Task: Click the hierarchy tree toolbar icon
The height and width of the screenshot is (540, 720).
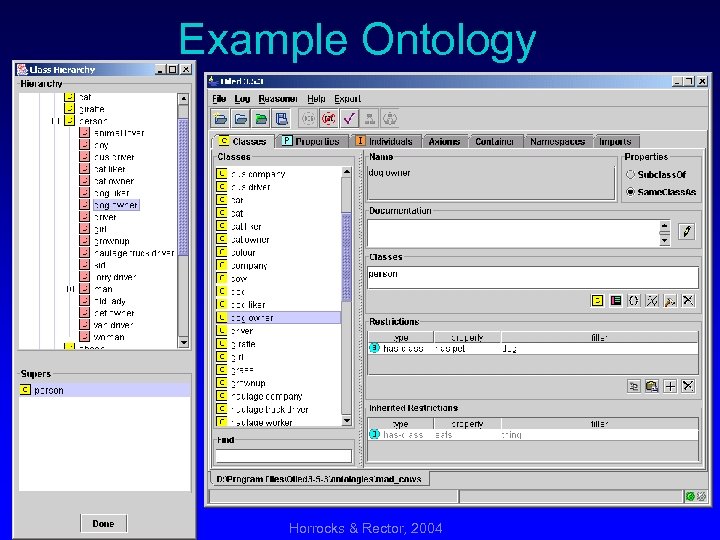Action: pos(370,119)
